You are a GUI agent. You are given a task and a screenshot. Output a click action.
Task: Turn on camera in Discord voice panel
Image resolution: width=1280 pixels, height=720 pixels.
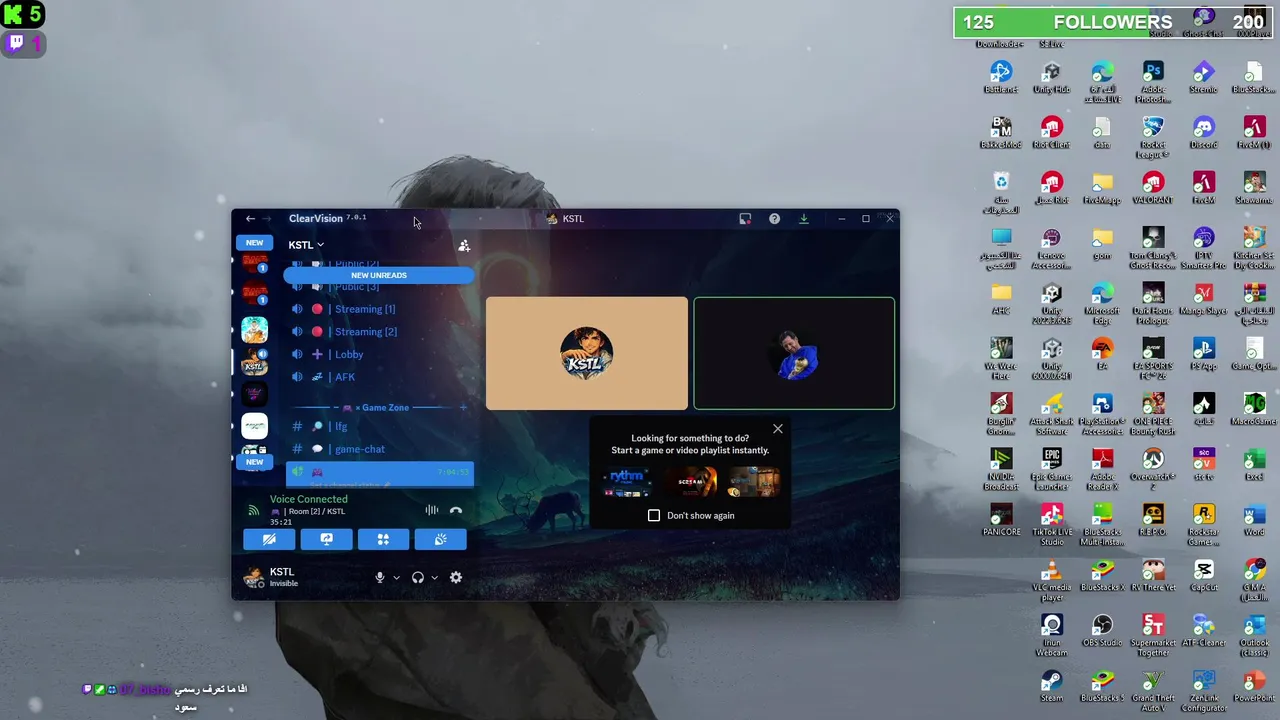click(269, 539)
